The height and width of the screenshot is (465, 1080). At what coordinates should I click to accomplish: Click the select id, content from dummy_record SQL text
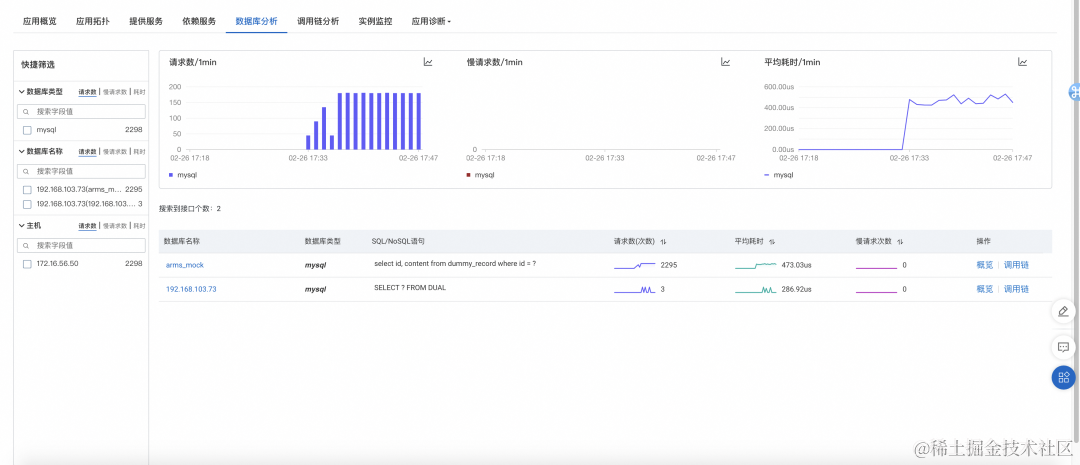click(455, 264)
